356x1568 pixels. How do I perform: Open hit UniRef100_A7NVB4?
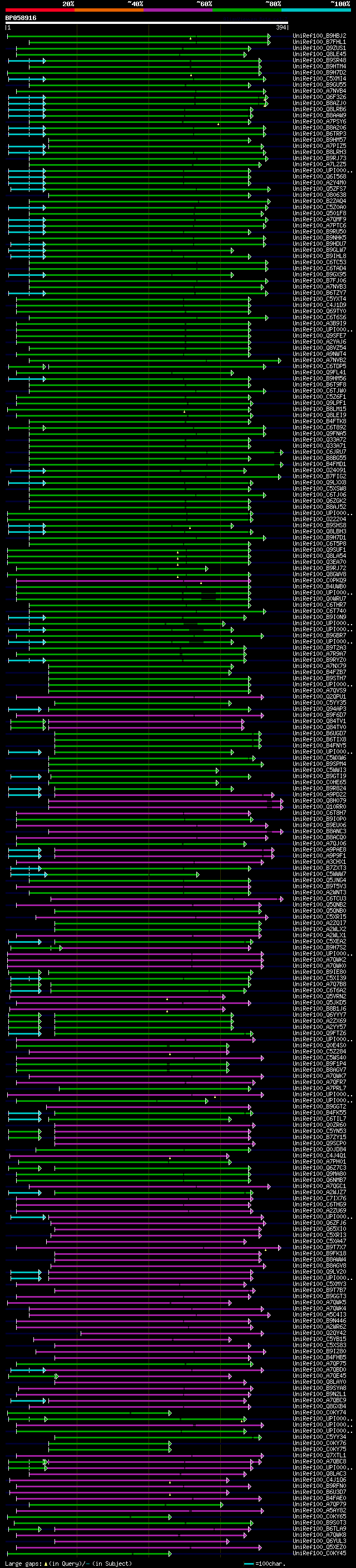pos(319,91)
